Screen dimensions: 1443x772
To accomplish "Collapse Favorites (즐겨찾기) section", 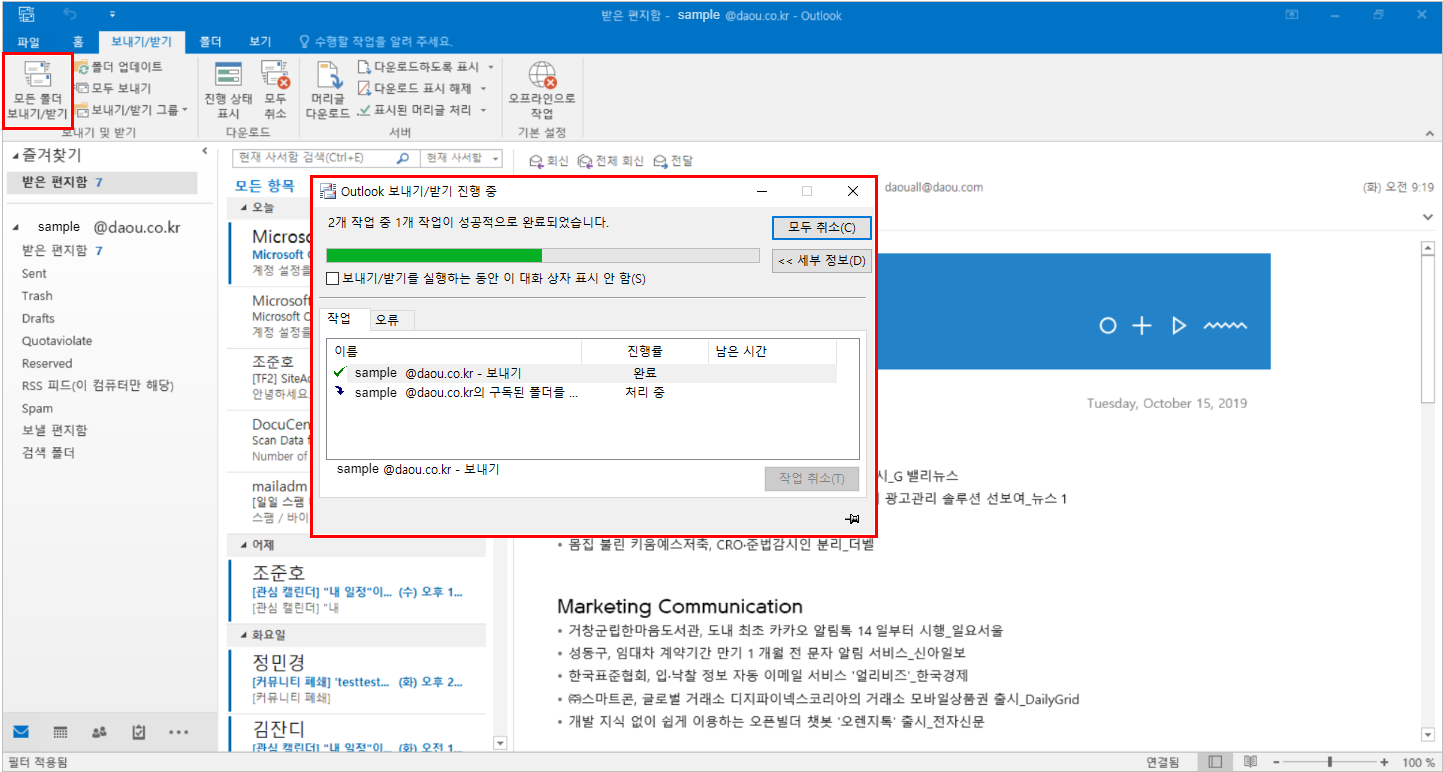I will click(x=15, y=157).
